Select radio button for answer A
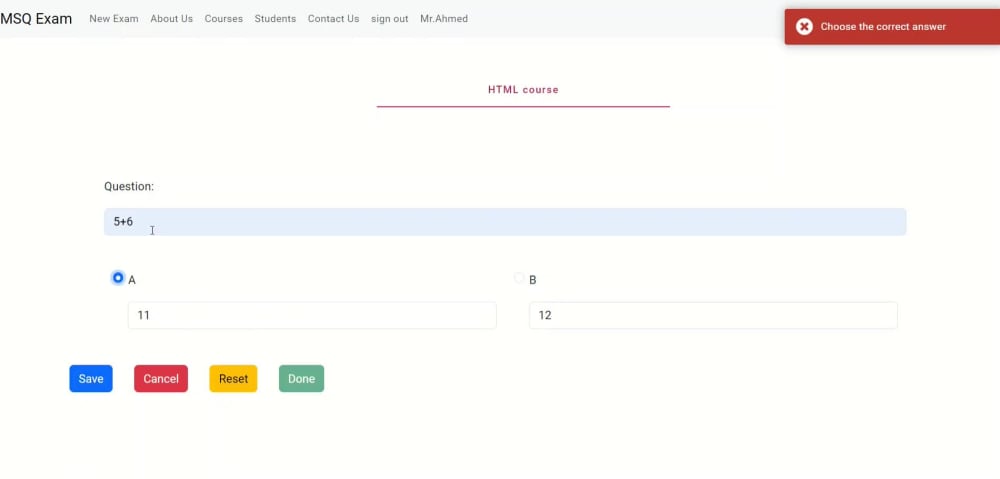1000x479 pixels. click(118, 278)
